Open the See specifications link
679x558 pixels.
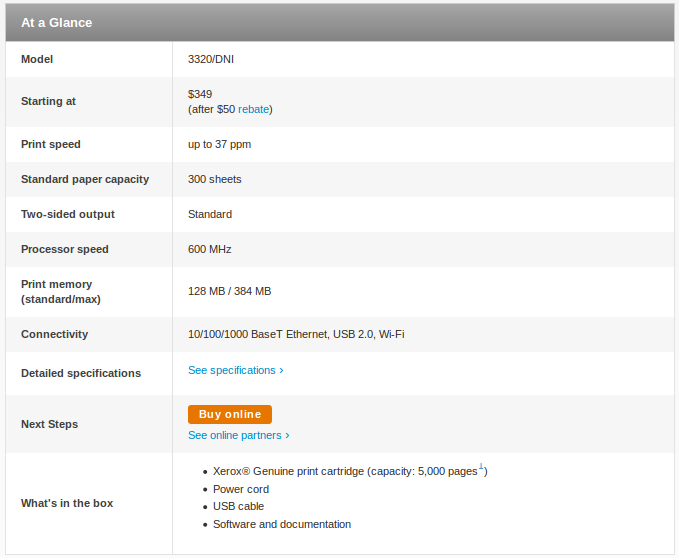tap(235, 370)
